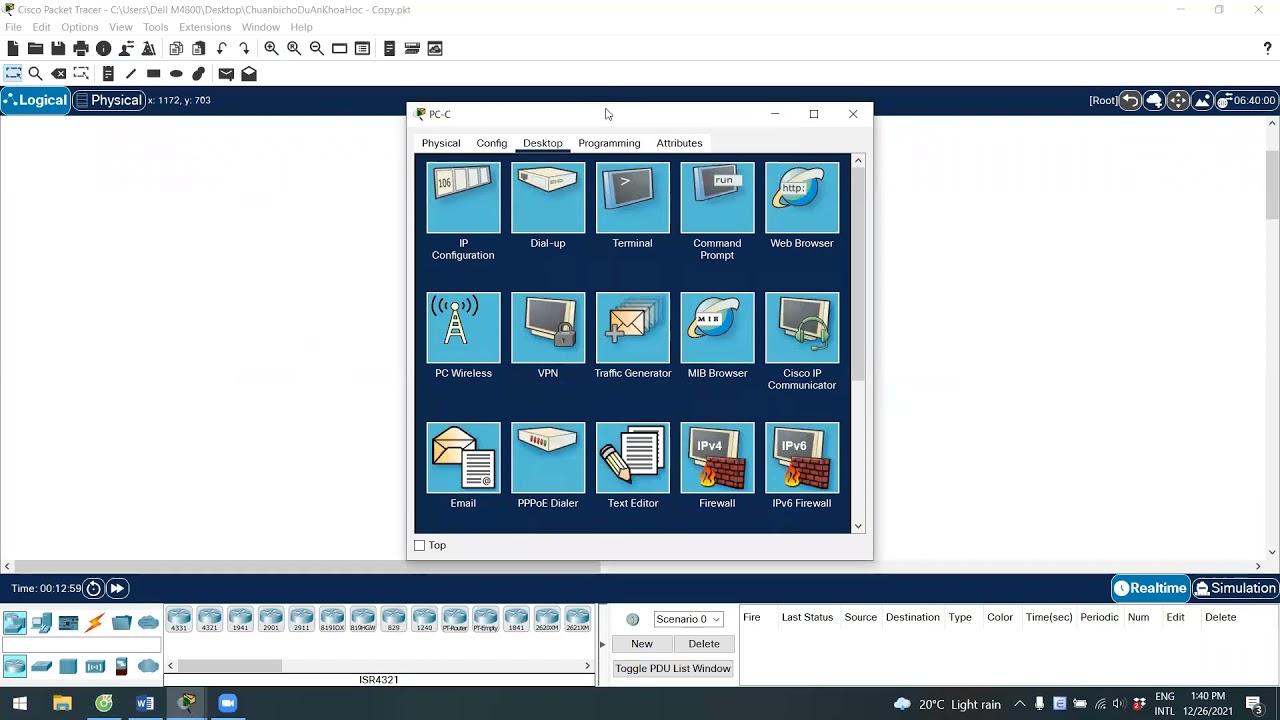The image size is (1280, 720).
Task: Click the New scenario button
Action: coord(642,644)
